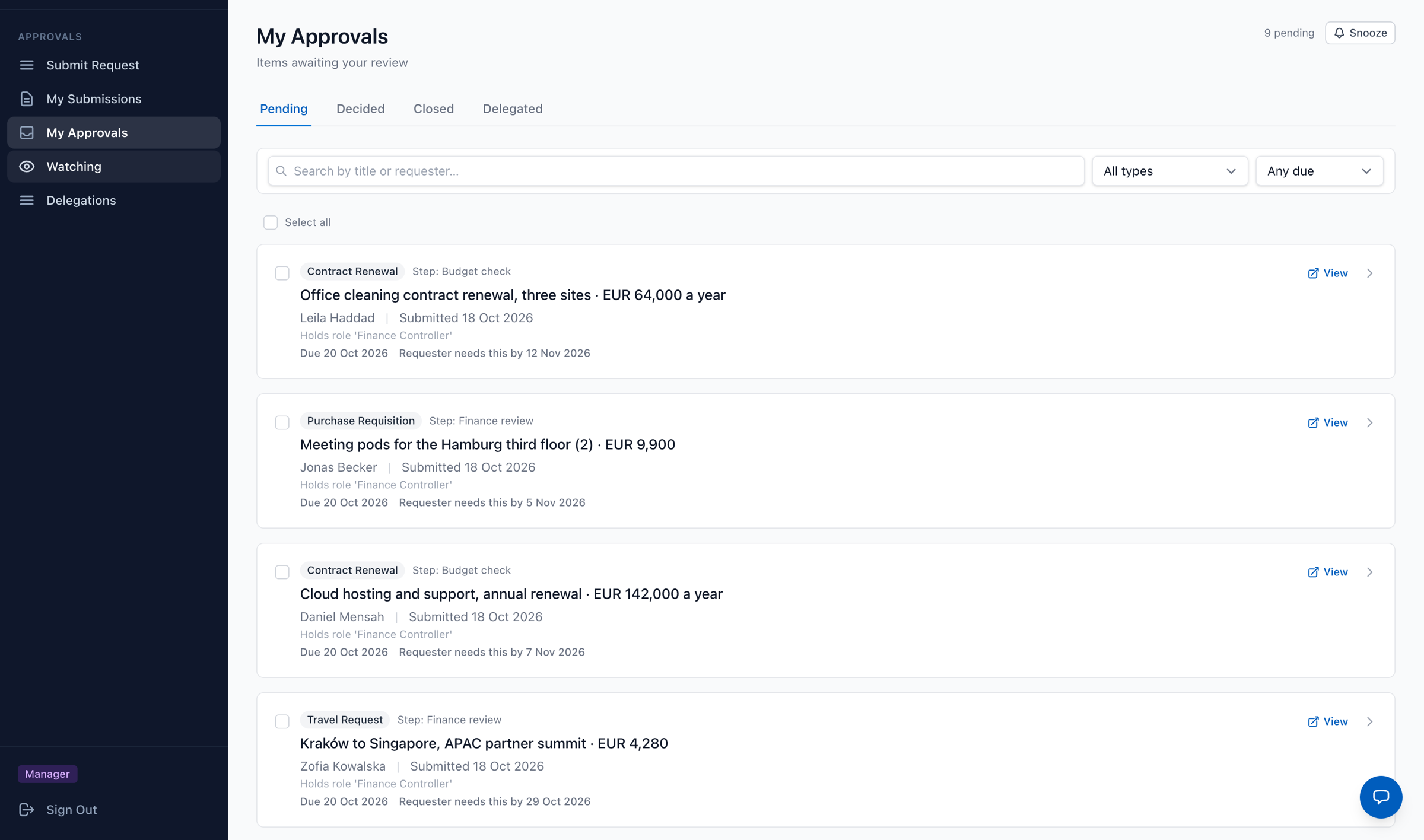
Task: Open the Any due filter dropdown
Action: point(1319,171)
